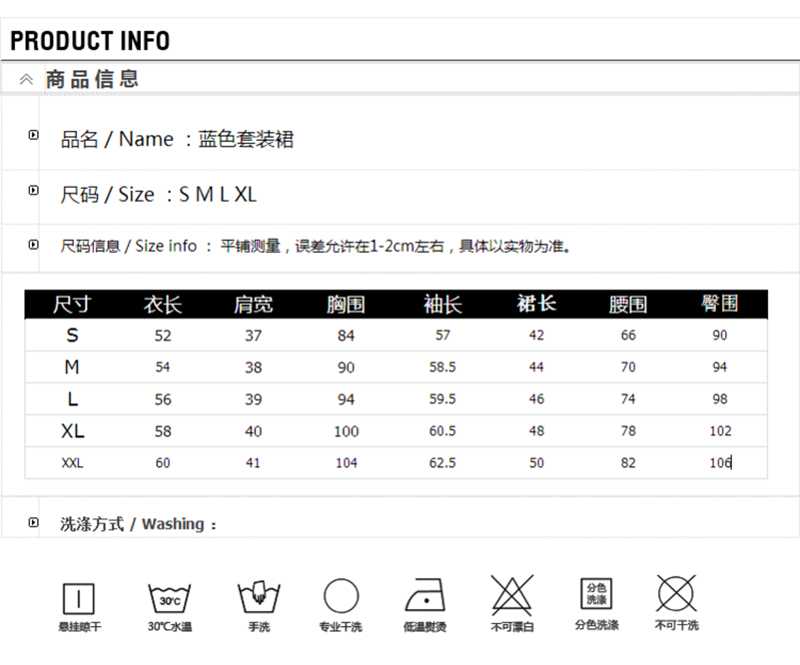
Task: Click the M row 裙长 value 44
Action: [x=536, y=367]
